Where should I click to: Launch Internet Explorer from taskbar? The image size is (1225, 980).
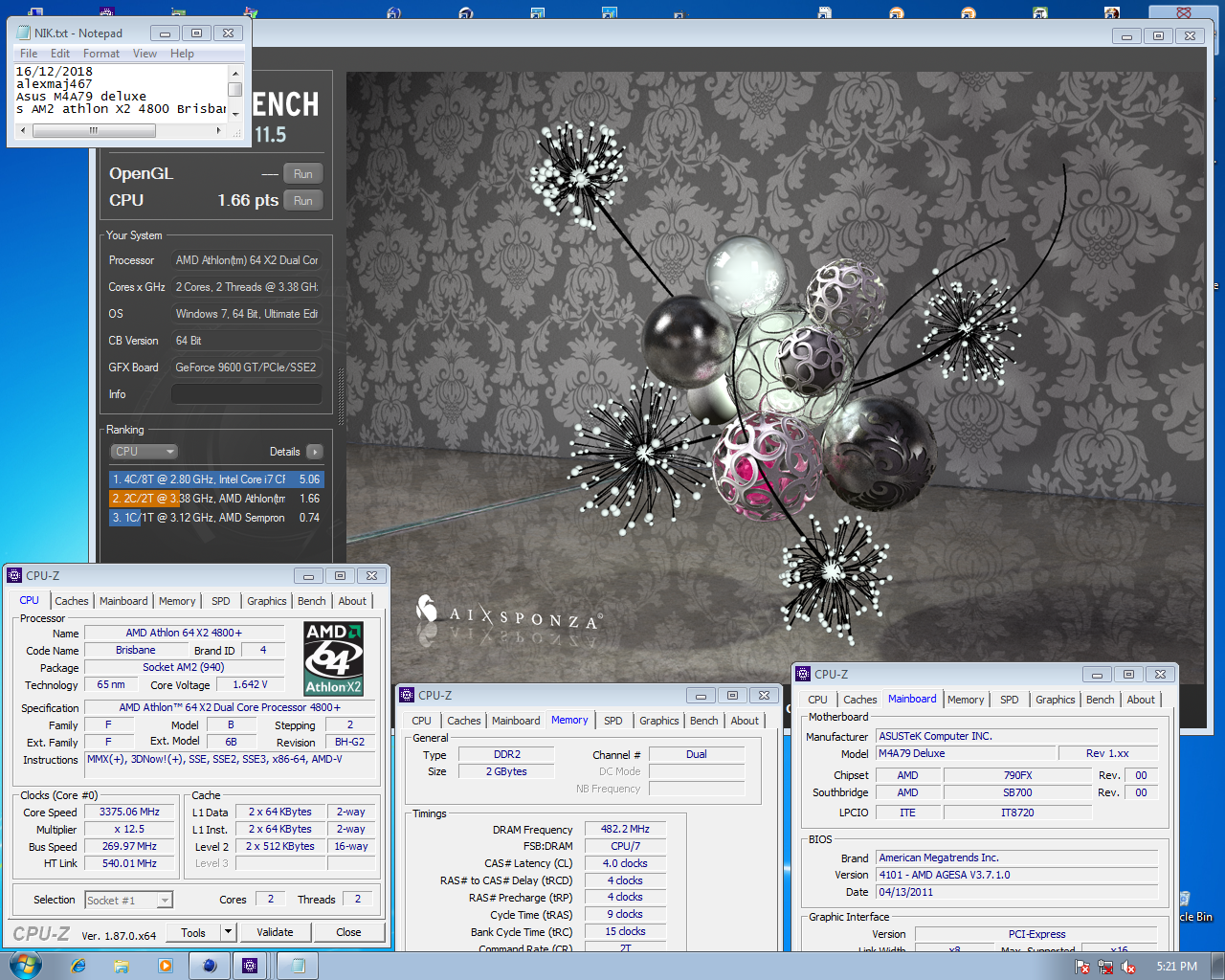pyautogui.click(x=78, y=966)
